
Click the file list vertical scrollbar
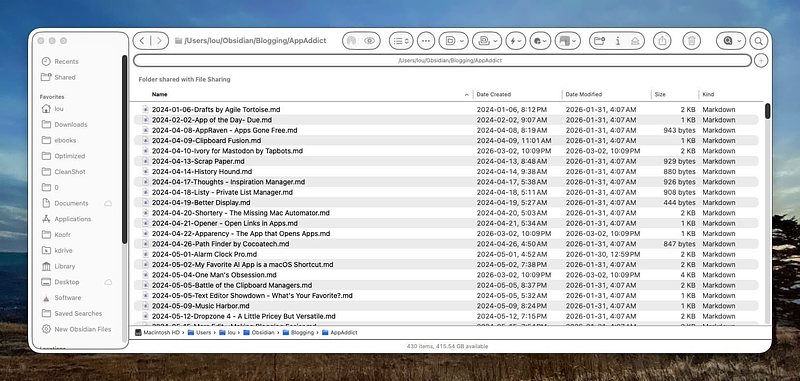pos(767,111)
